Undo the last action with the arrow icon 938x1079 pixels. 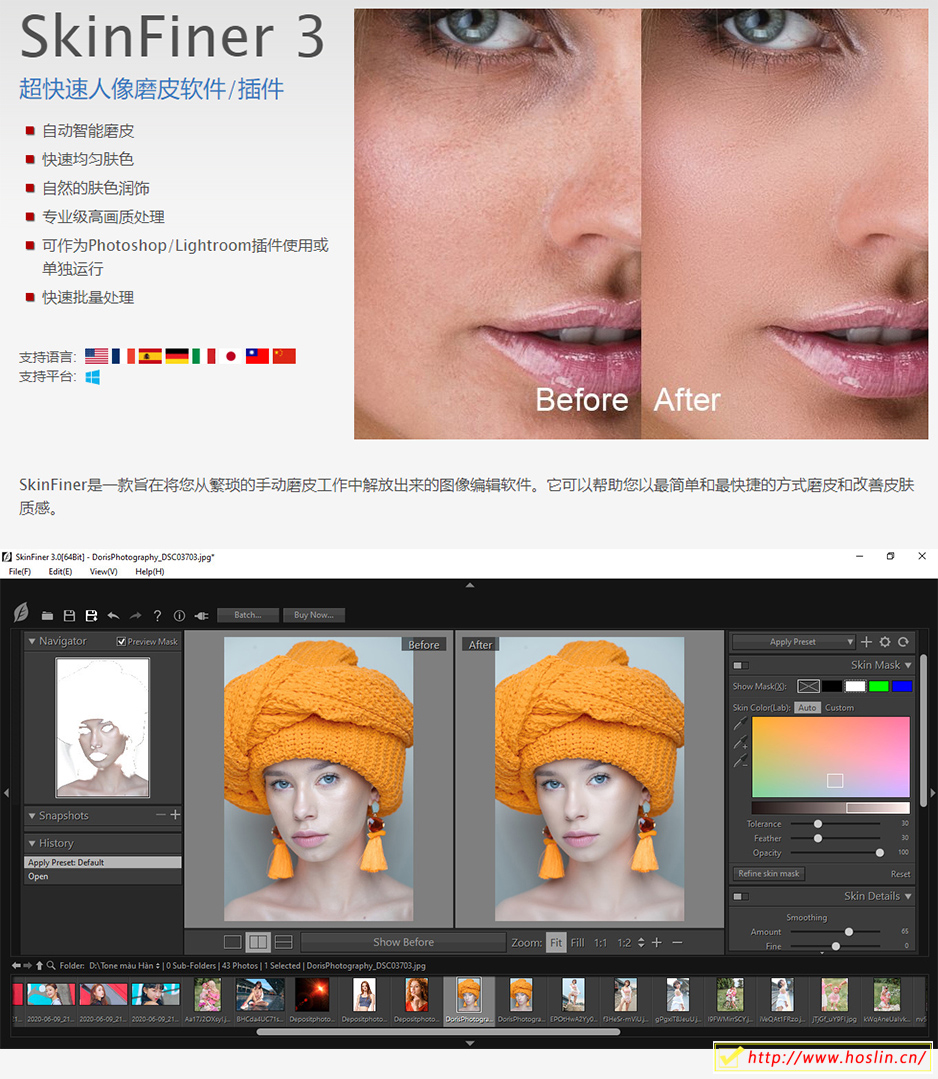tap(114, 615)
